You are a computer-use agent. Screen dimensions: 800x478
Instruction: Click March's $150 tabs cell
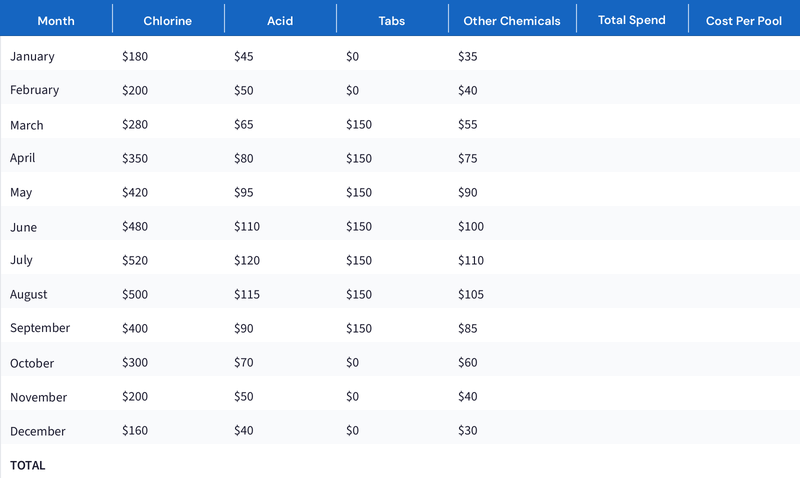[359, 125]
